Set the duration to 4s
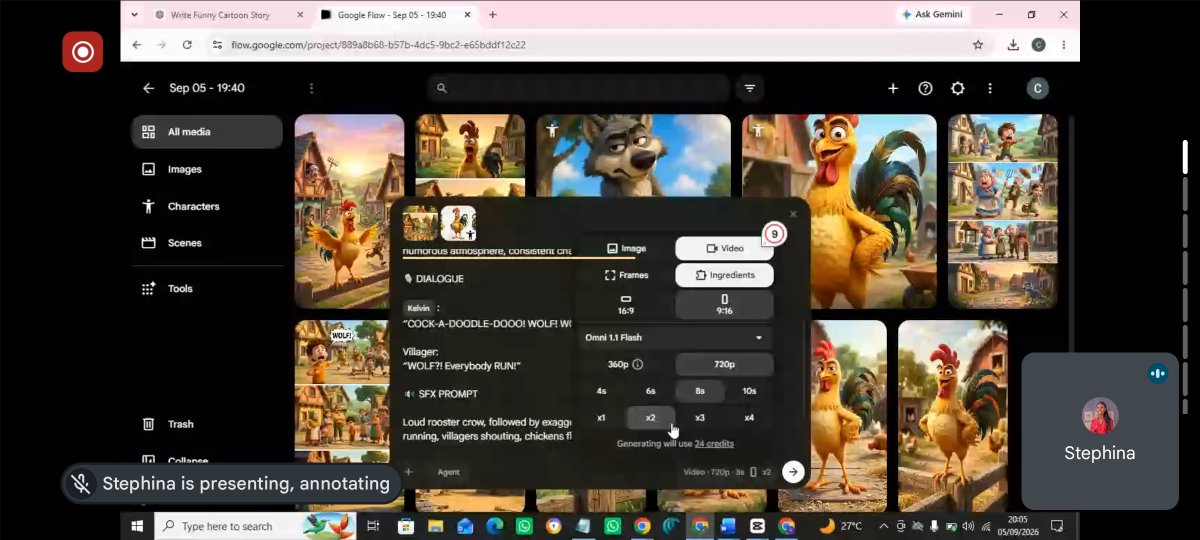1200x540 pixels. pyautogui.click(x=601, y=391)
